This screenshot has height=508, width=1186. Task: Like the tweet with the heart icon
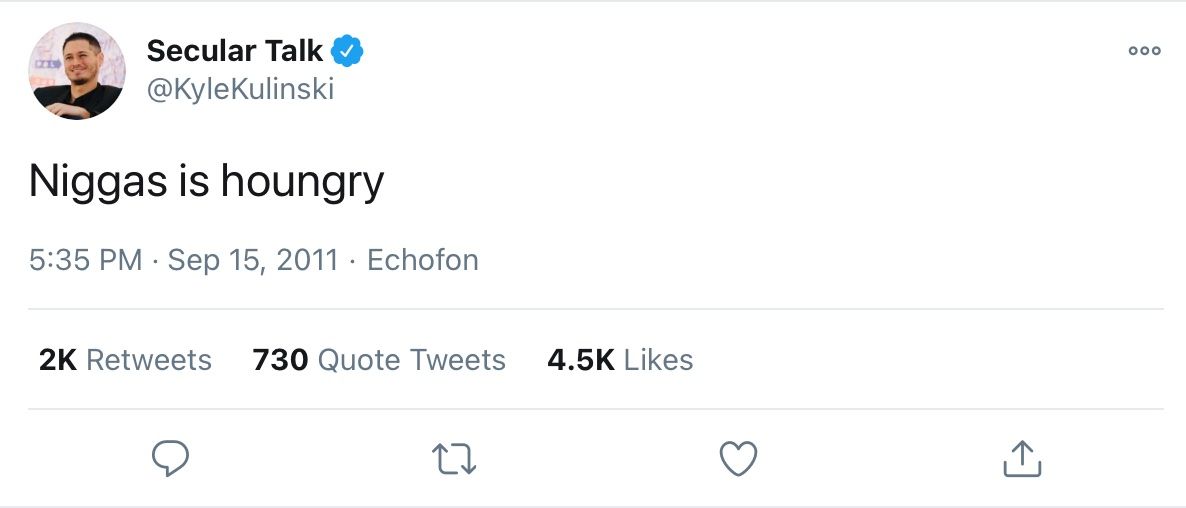(x=738, y=459)
